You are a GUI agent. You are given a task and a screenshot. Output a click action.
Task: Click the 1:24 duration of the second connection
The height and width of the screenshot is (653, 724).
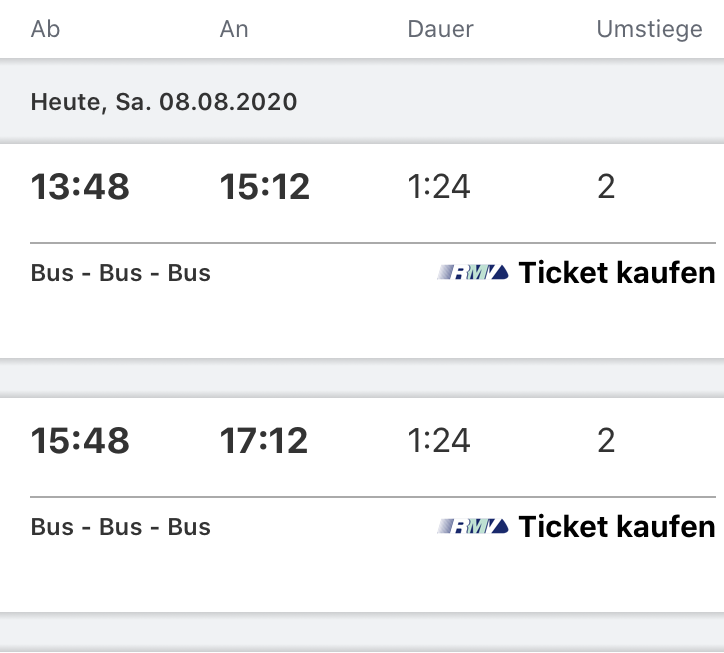pos(439,441)
